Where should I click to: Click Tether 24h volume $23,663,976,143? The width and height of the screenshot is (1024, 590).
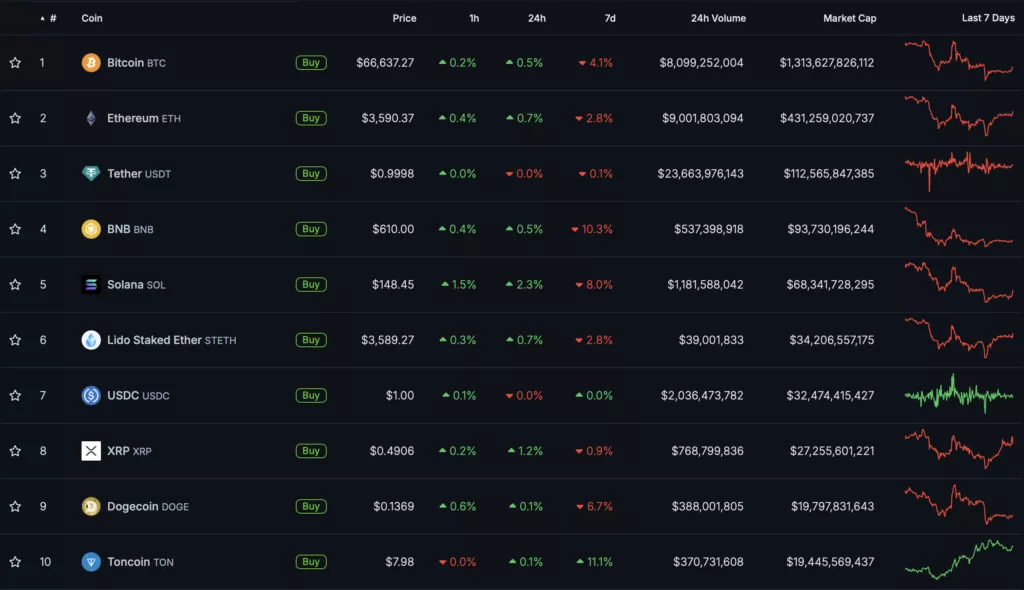click(x=700, y=173)
